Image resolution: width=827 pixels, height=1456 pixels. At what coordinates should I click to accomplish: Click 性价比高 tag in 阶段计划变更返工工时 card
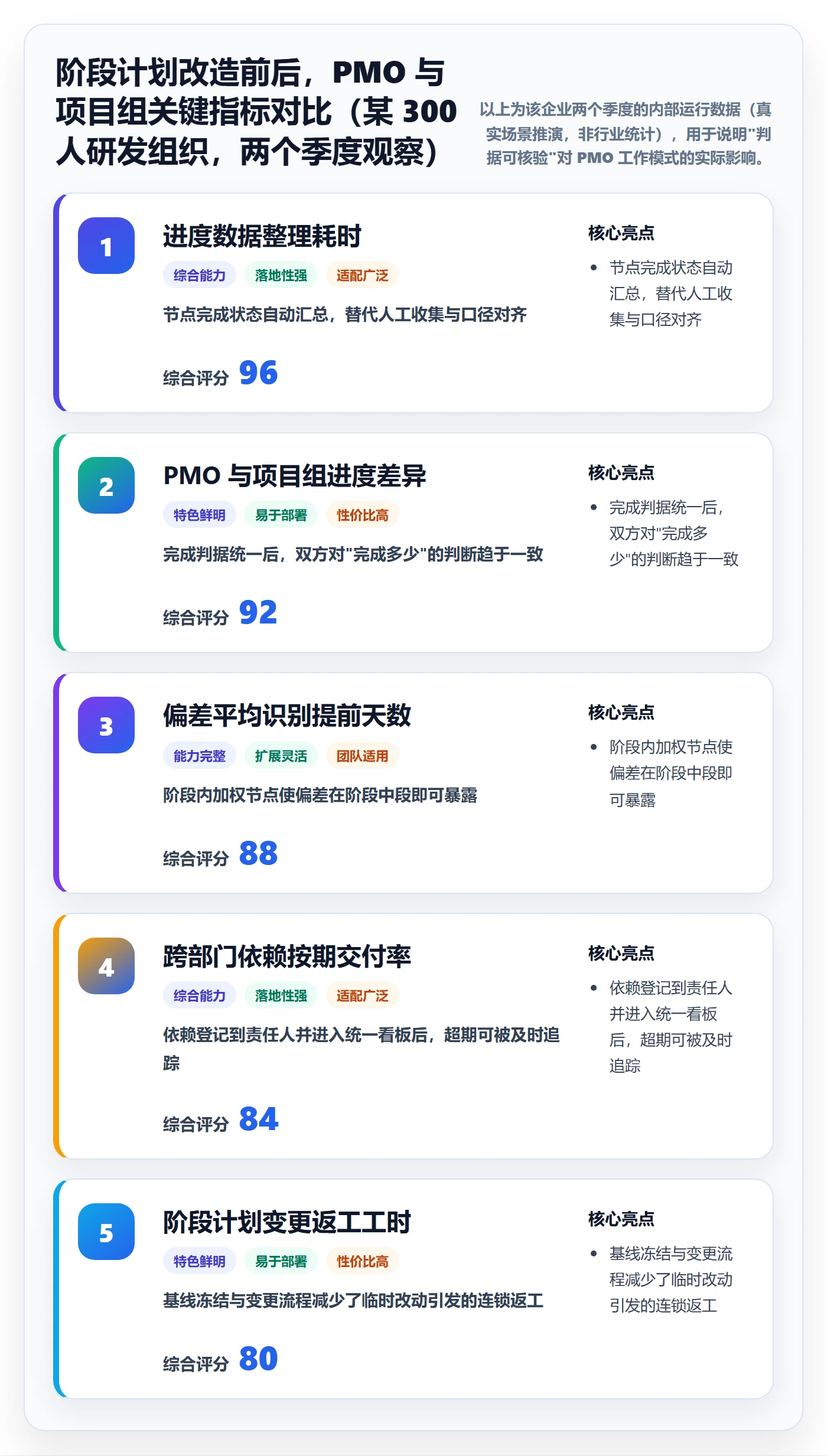[363, 1261]
